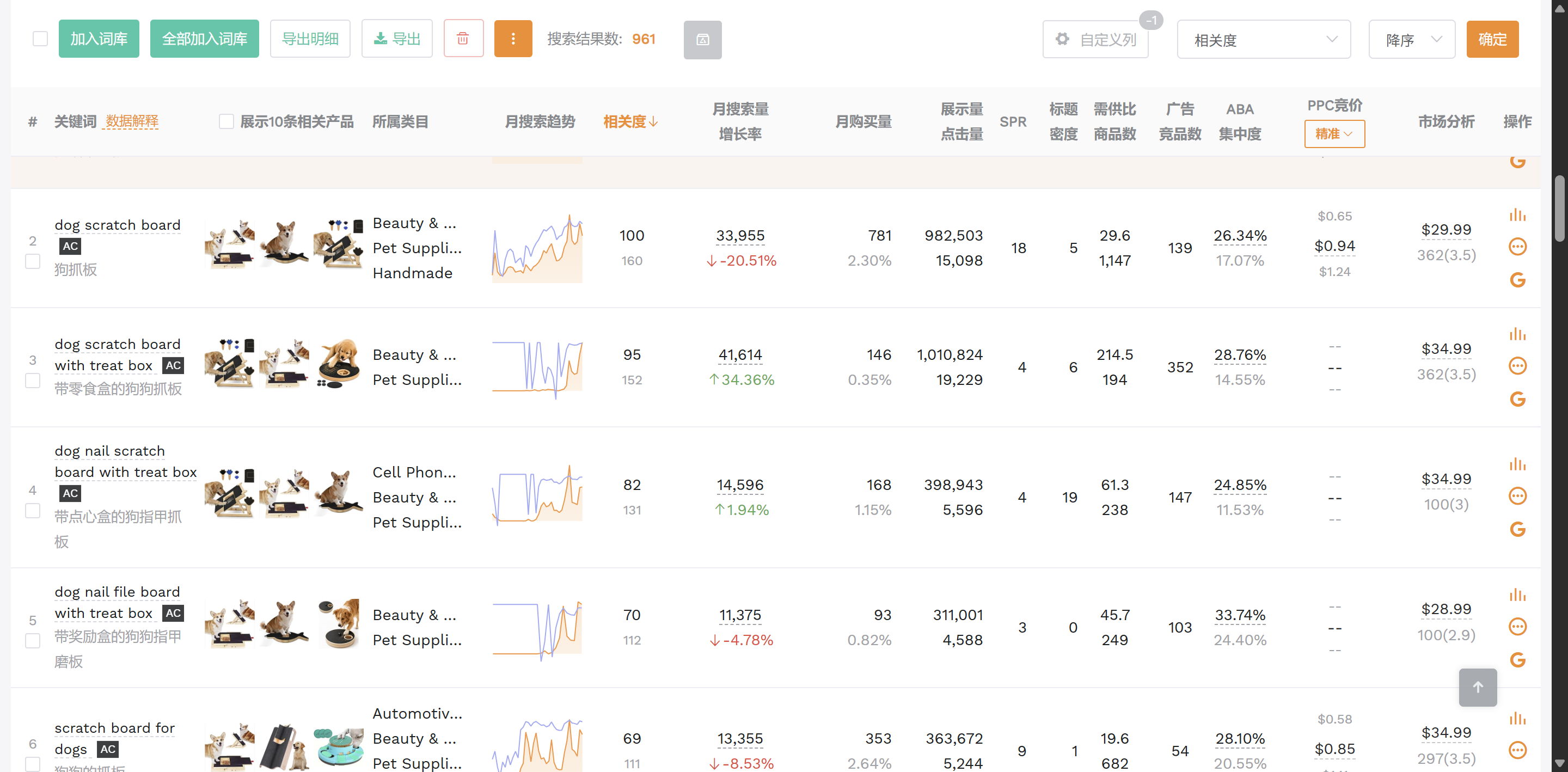Open bar chart analysis for dog scratch board

pyautogui.click(x=1517, y=215)
